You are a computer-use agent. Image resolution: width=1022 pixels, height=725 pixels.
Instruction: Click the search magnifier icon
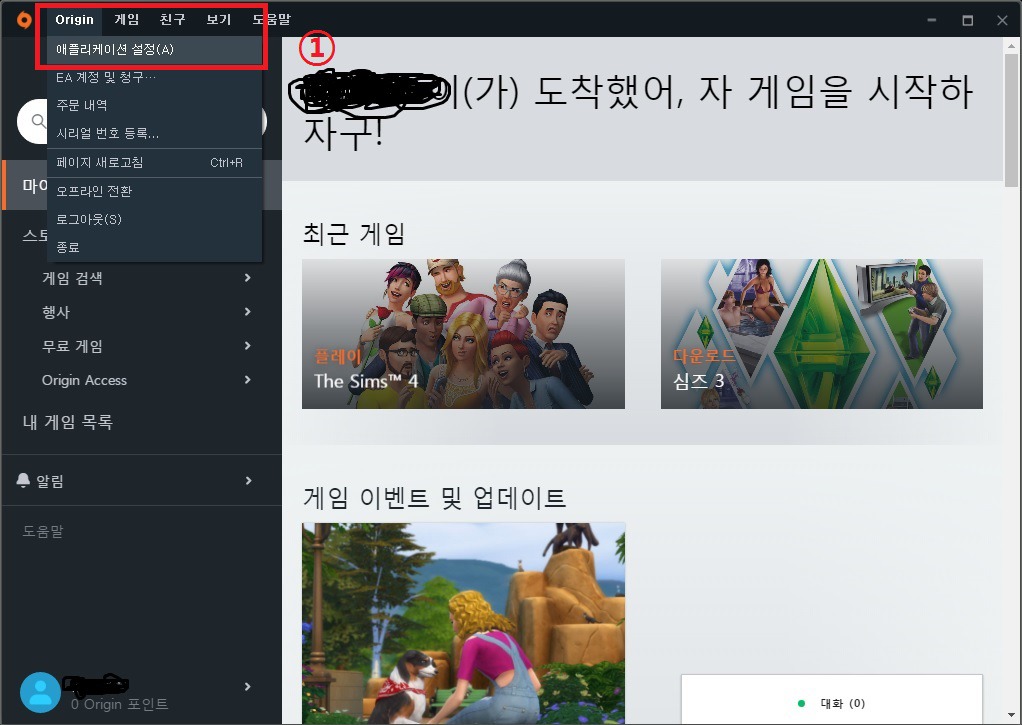click(x=38, y=121)
